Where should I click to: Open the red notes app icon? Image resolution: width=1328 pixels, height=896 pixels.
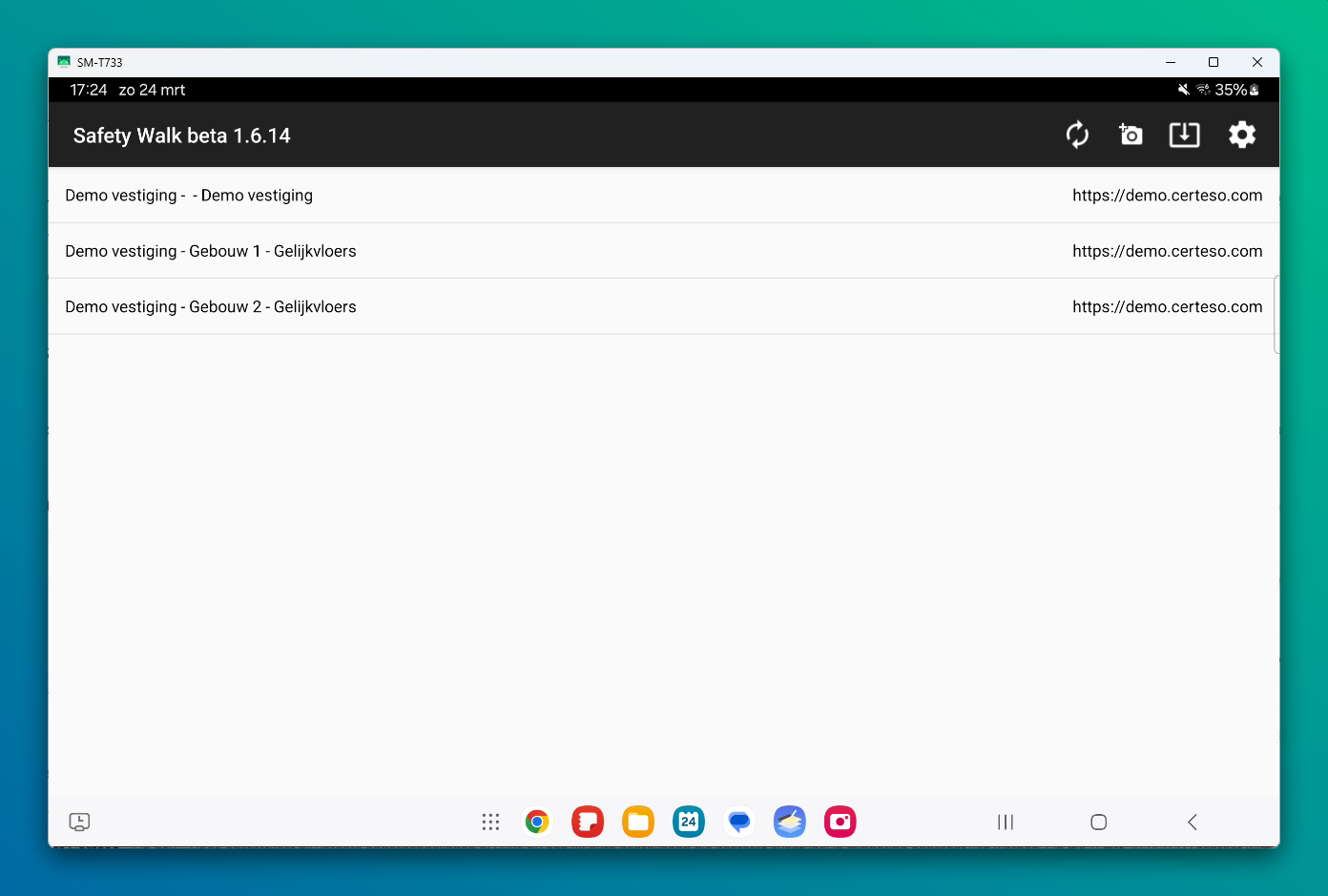point(588,822)
